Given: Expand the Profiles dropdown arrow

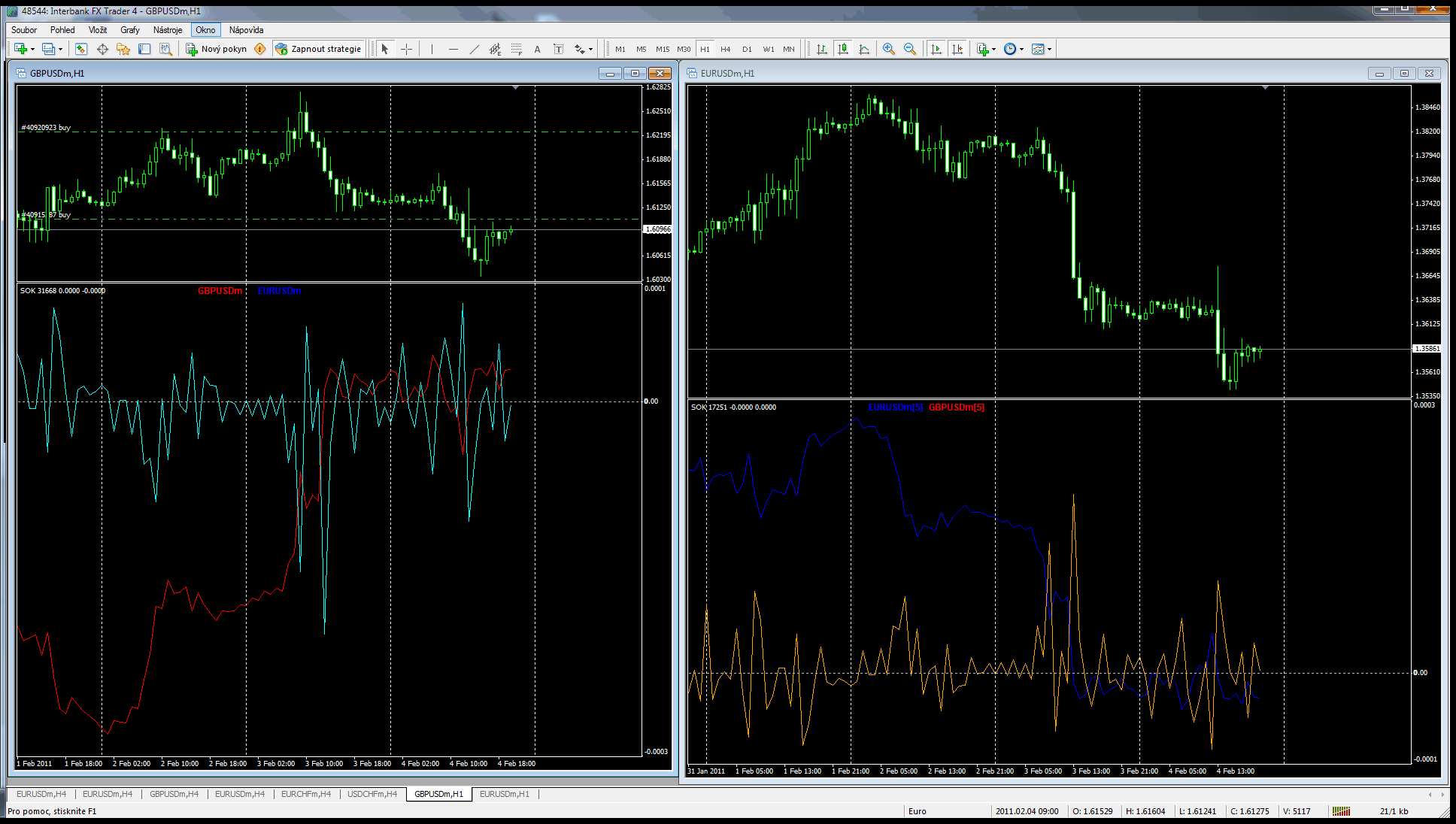Looking at the screenshot, I should 60,50.
